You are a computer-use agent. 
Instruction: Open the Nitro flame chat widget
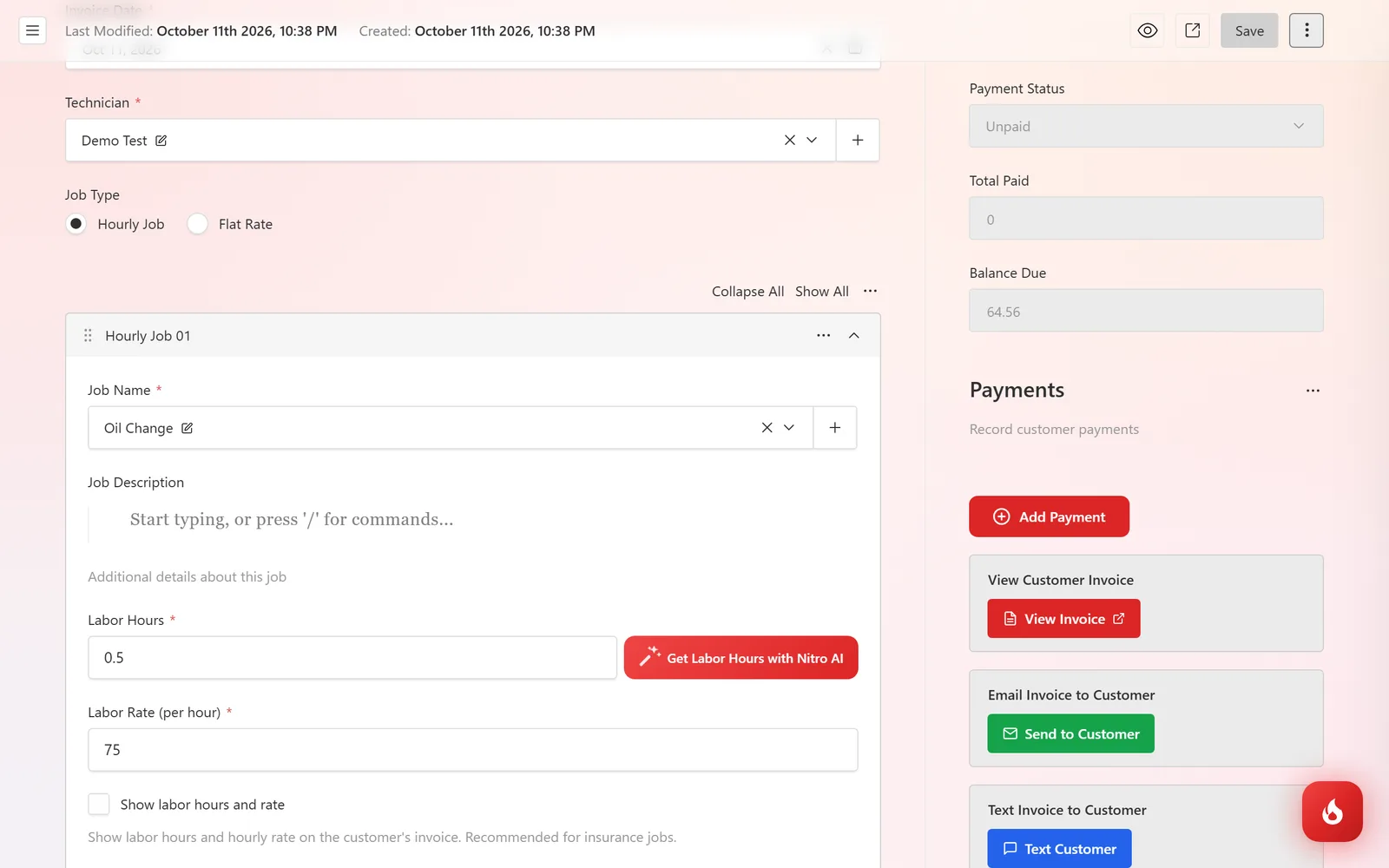pyautogui.click(x=1333, y=812)
